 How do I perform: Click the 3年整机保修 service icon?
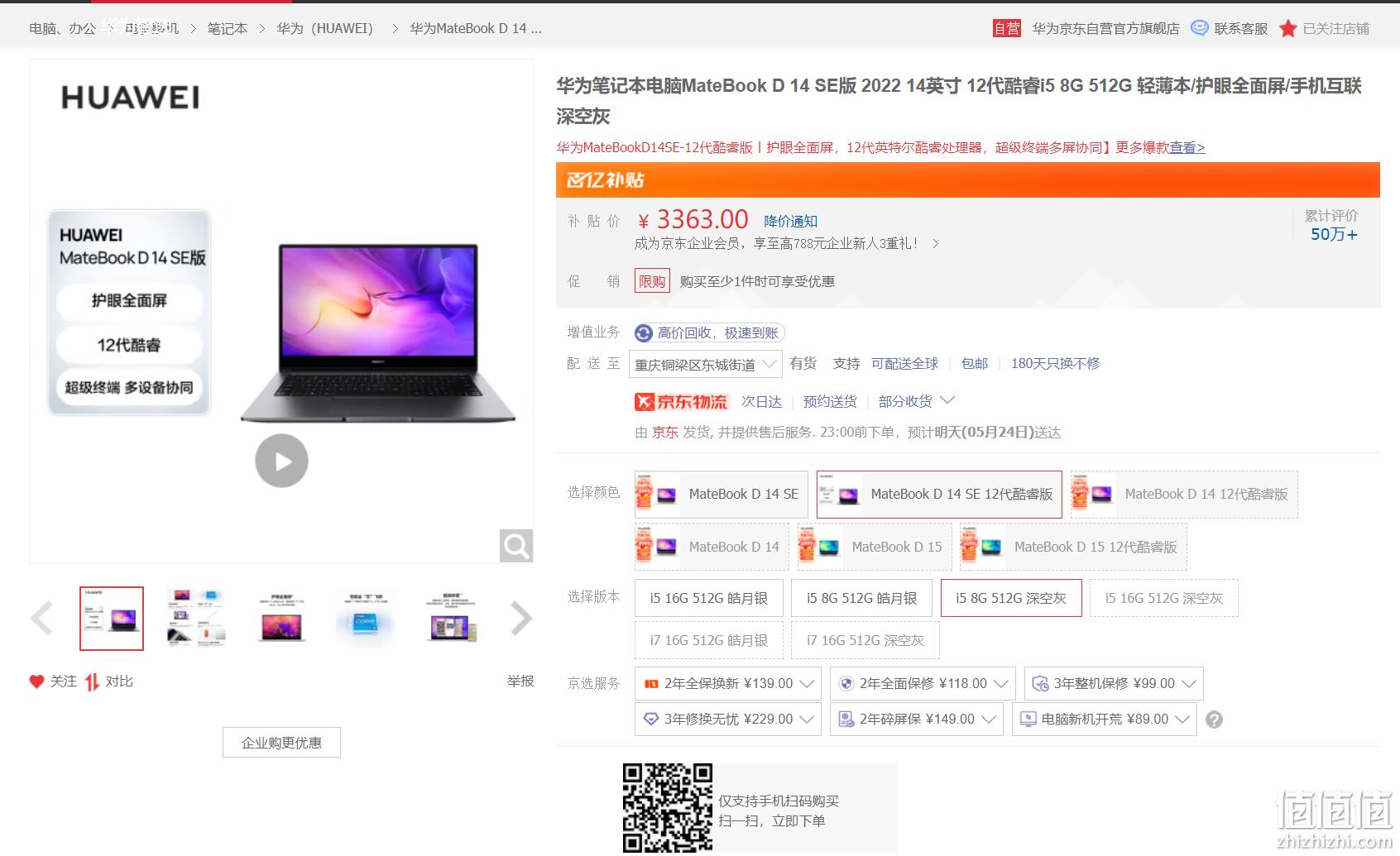click(1040, 684)
